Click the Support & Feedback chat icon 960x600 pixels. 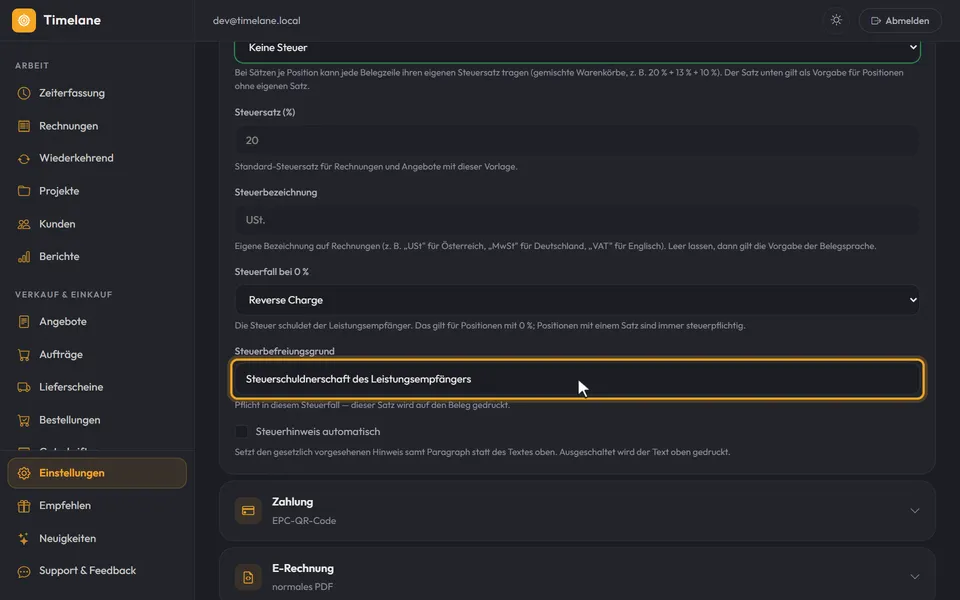point(24,571)
